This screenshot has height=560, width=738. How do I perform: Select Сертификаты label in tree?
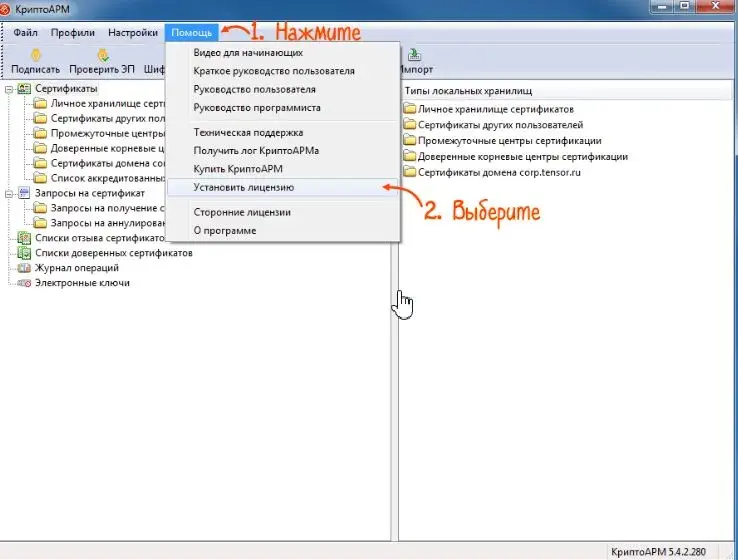pyautogui.click(x=66, y=88)
